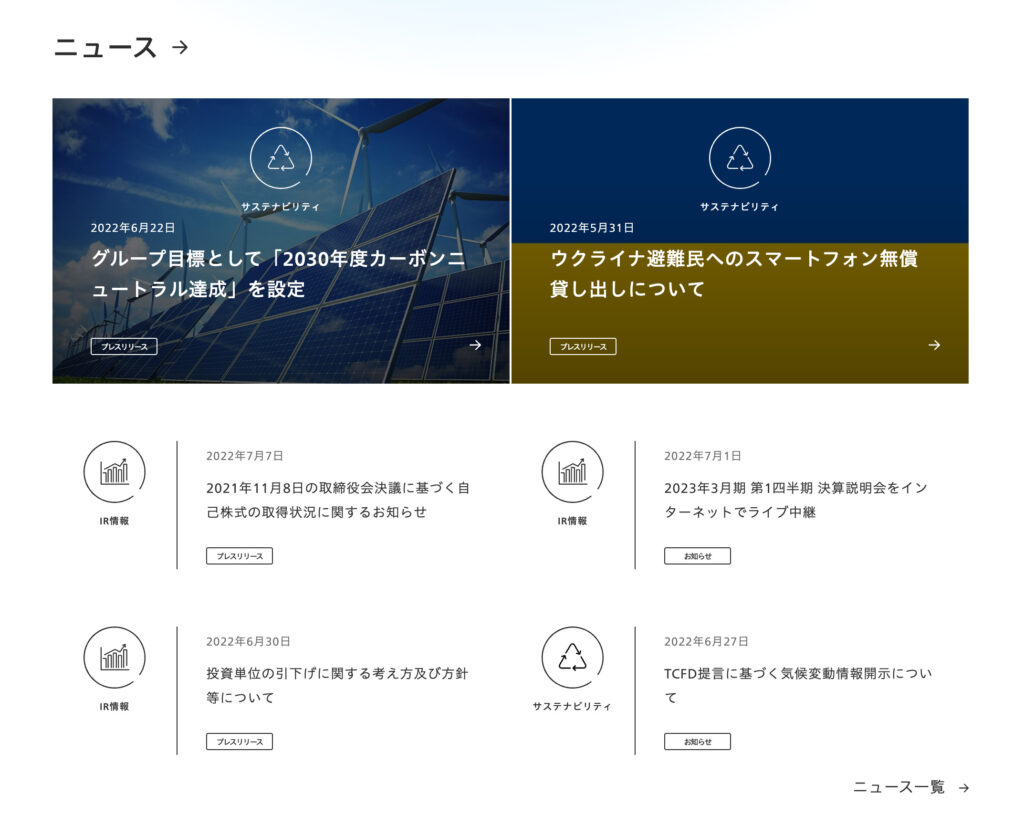Screen dimensions: 1024x836
Task: Click the サステナビリティ label on the solar panel card
Action: (x=281, y=206)
